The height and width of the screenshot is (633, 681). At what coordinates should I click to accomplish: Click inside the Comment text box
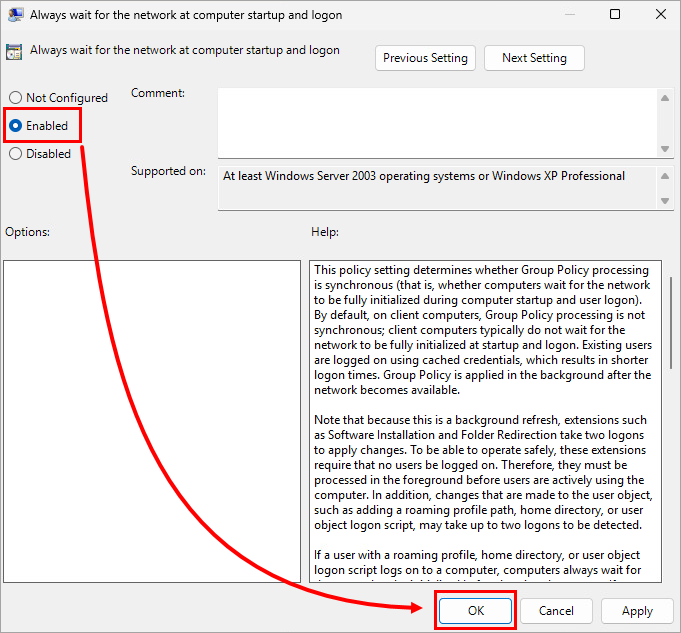click(x=436, y=122)
